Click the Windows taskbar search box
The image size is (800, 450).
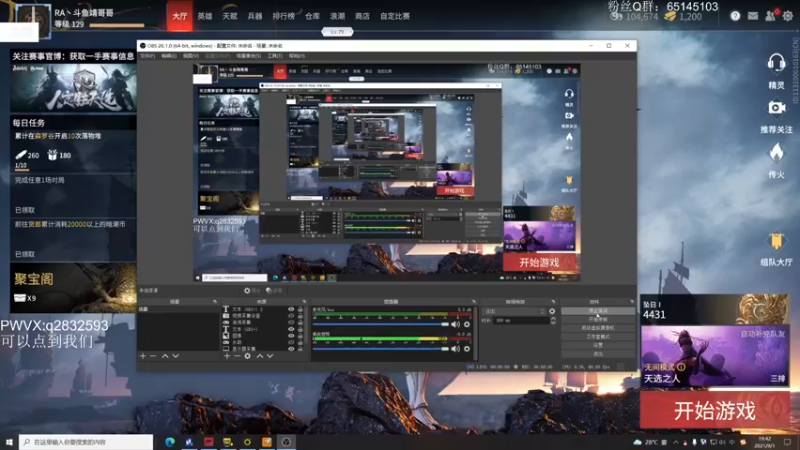pyautogui.click(x=86, y=442)
